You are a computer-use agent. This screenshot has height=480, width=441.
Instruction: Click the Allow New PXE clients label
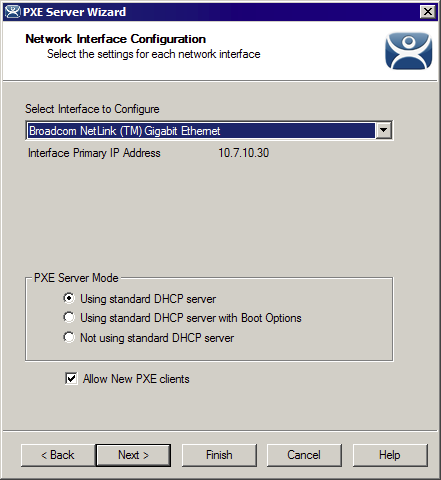(136, 379)
